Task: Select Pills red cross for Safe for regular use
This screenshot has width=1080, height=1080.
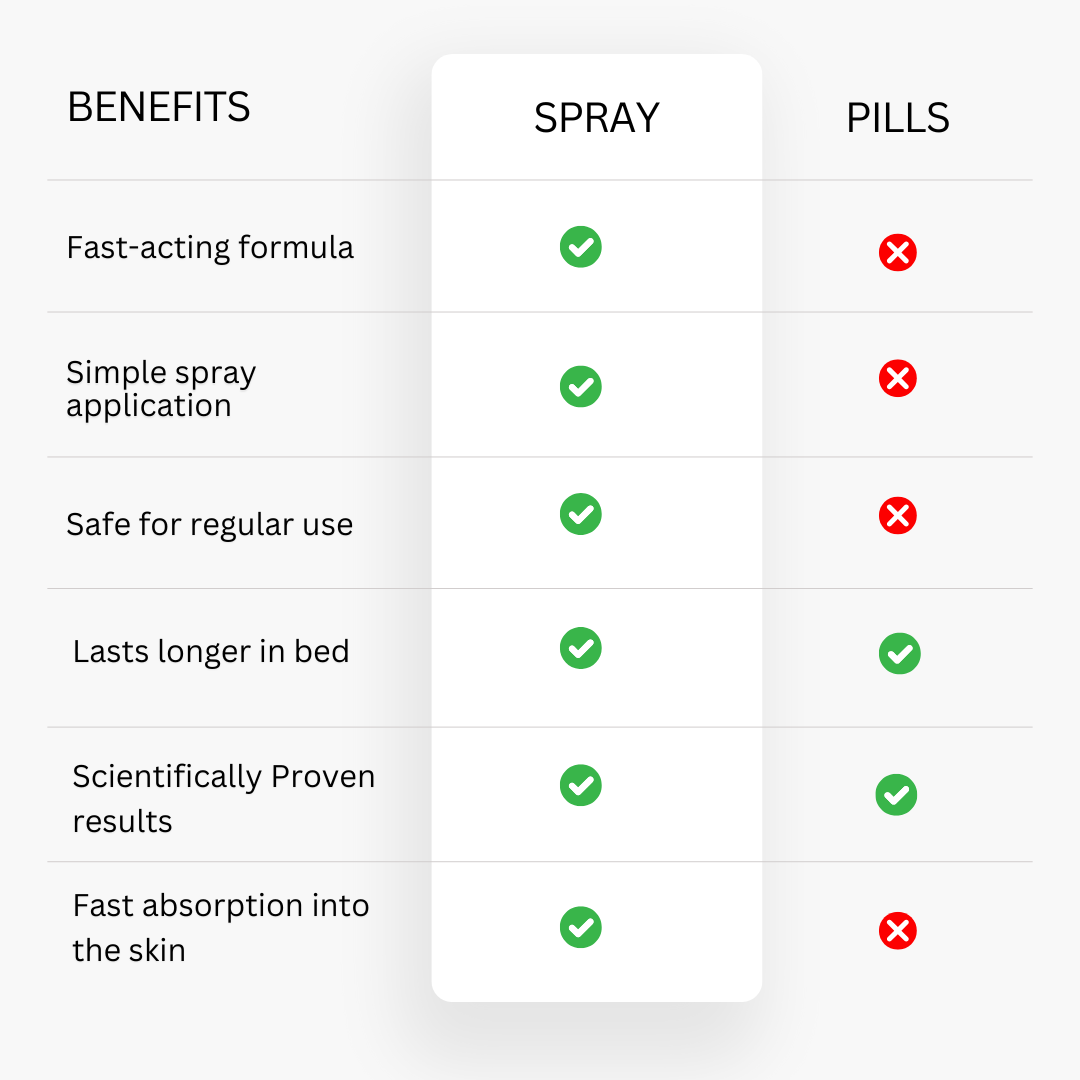Action: click(897, 515)
